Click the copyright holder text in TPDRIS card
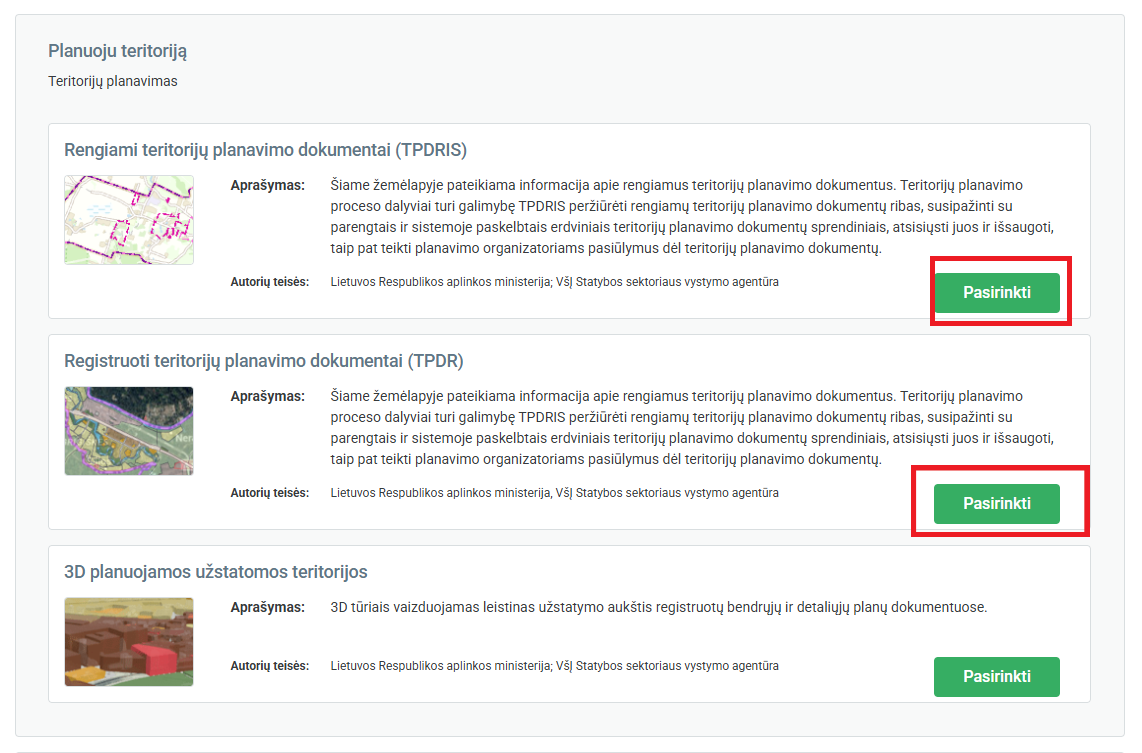This screenshot has width=1142, height=753. 554,282
